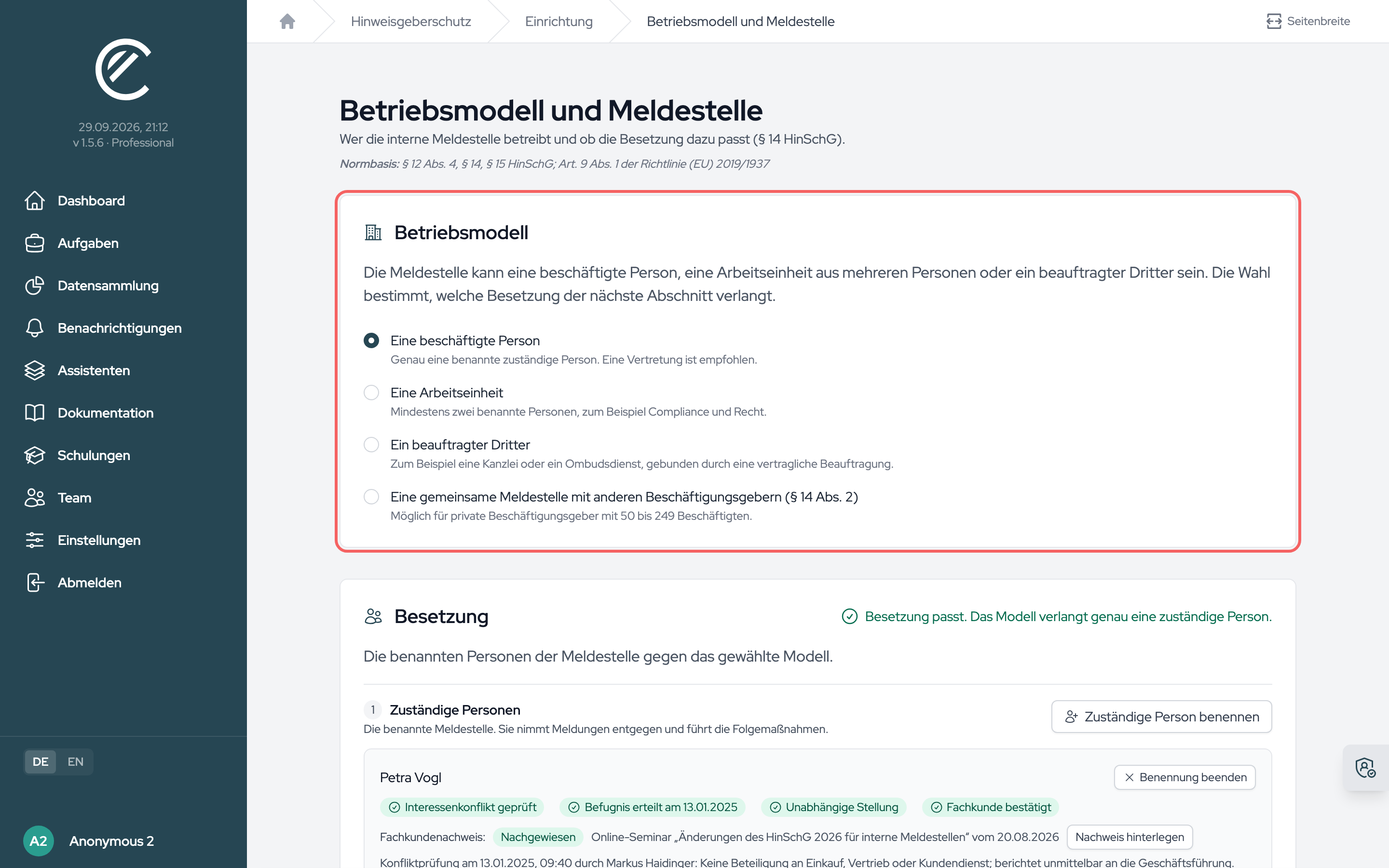The height and width of the screenshot is (868, 1389).
Task: Click the Schulungen graduation cap icon
Action: pos(34,455)
